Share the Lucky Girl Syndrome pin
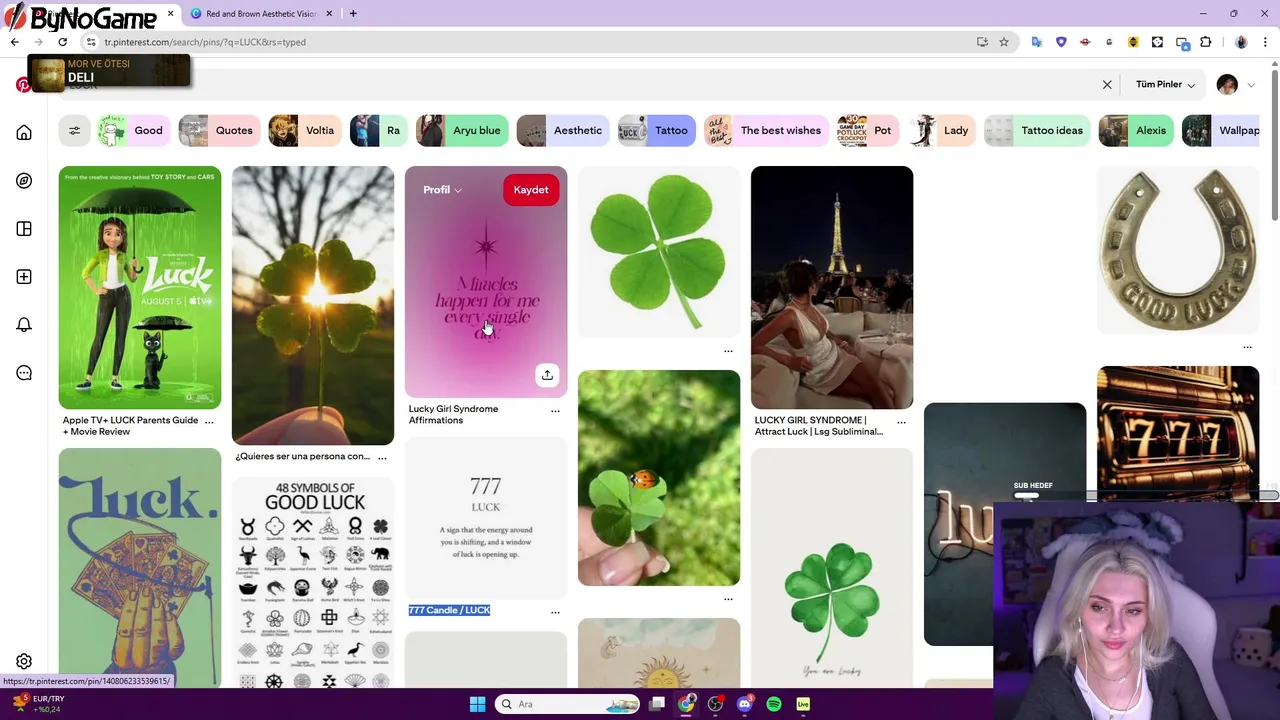The width and height of the screenshot is (1280, 720). (547, 375)
